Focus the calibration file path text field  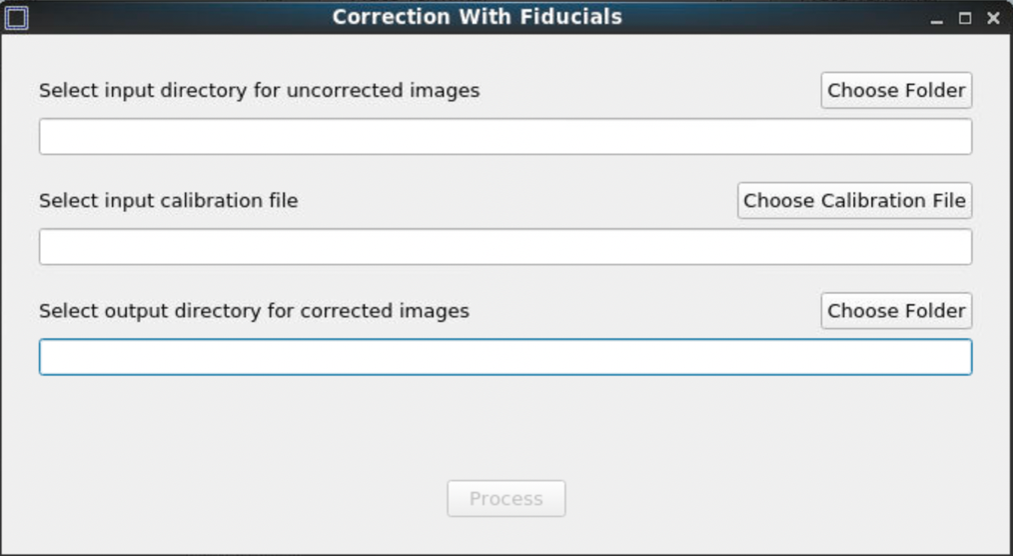(x=505, y=247)
